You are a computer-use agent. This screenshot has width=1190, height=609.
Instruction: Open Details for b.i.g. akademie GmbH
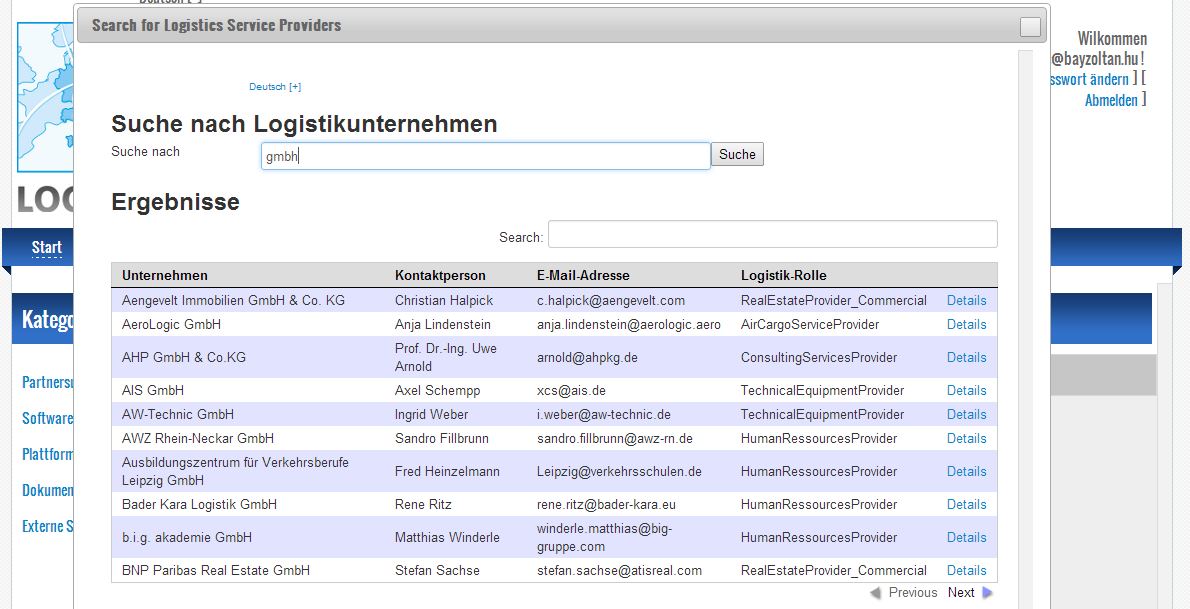966,538
